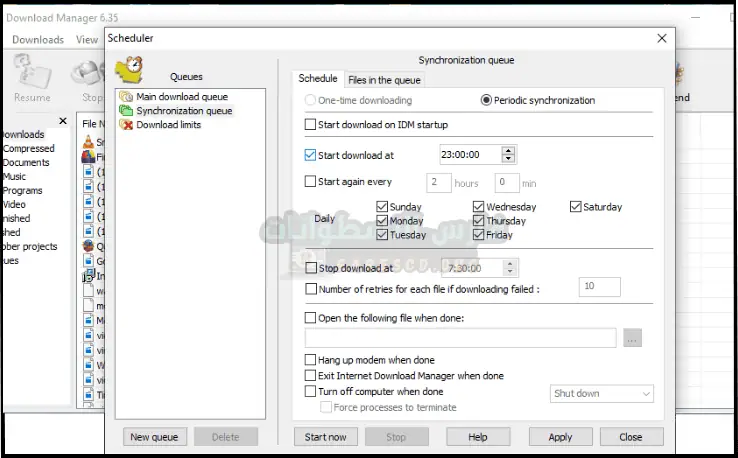Select Periodic synchronization radio button
This screenshot has height=458, width=738.
point(487,100)
